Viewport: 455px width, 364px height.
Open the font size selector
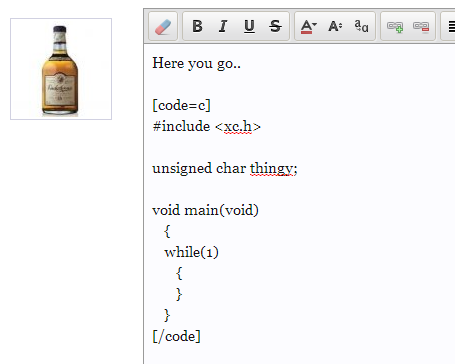(x=335, y=26)
